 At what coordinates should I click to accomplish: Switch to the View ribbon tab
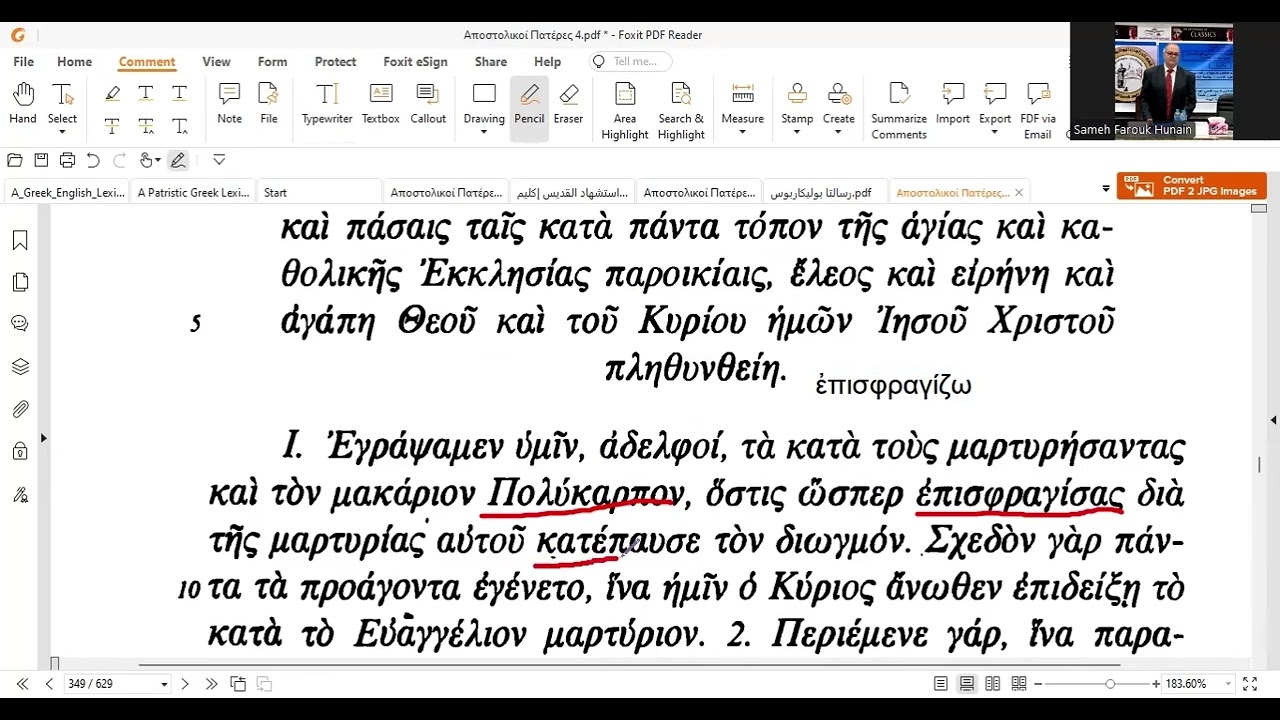[x=216, y=62]
